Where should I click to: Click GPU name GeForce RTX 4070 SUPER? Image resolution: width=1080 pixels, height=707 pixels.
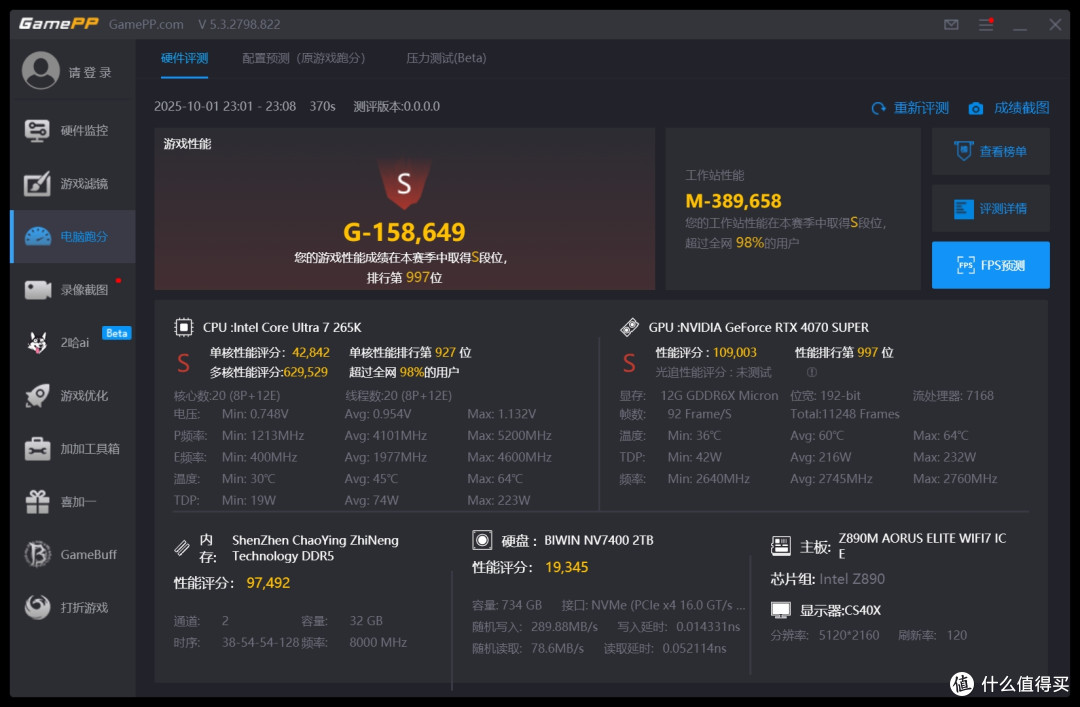[774, 327]
